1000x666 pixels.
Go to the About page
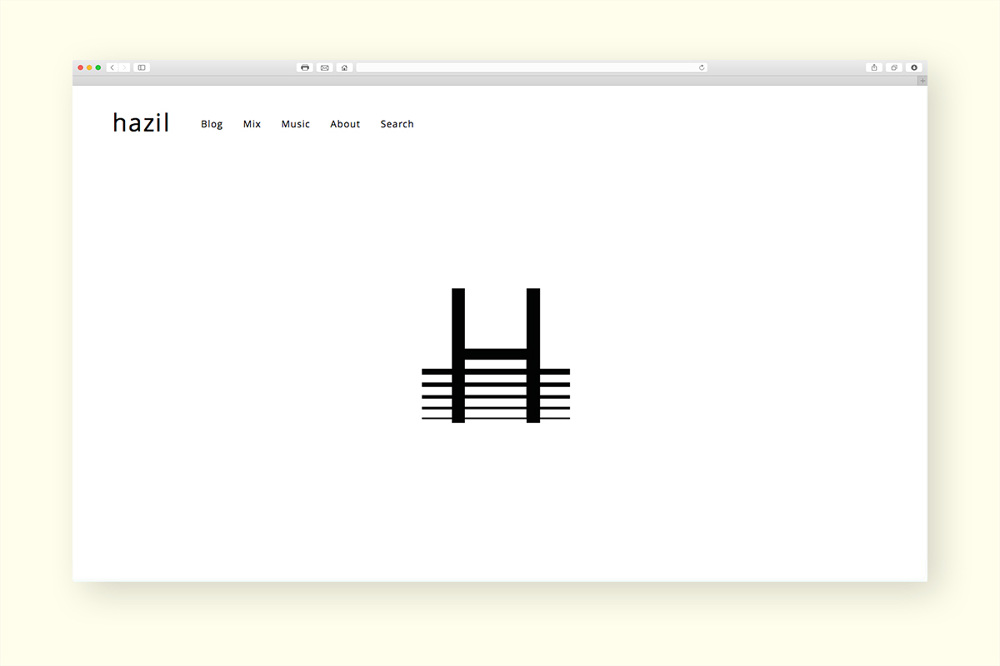pyautogui.click(x=345, y=124)
